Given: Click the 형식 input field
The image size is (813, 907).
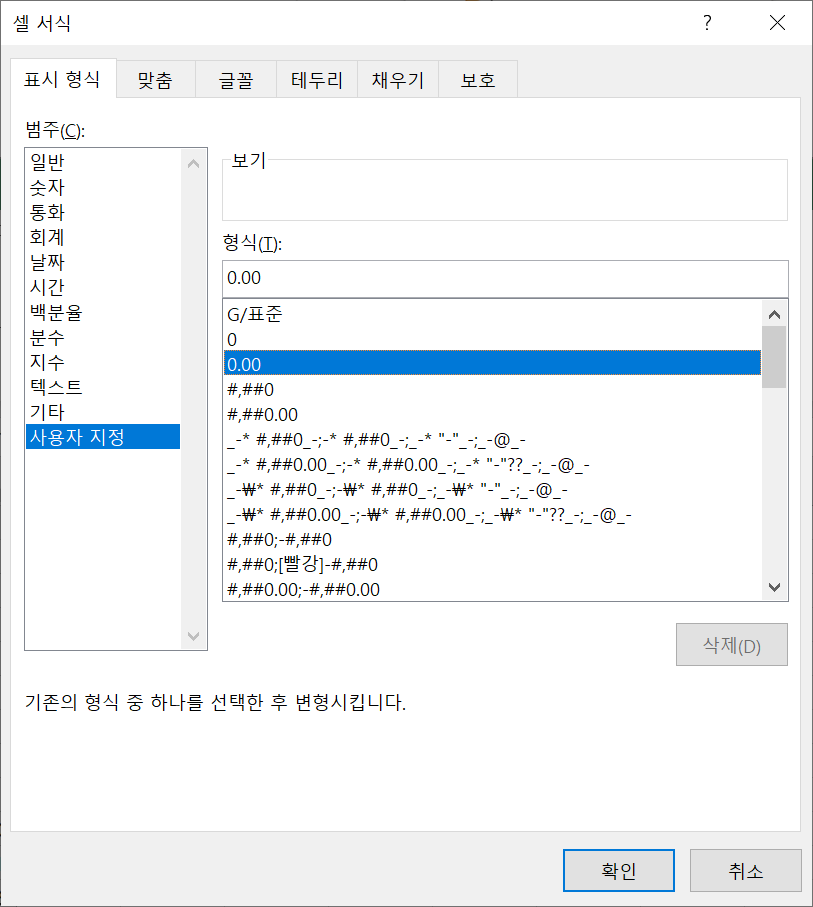Looking at the screenshot, I should [505, 278].
